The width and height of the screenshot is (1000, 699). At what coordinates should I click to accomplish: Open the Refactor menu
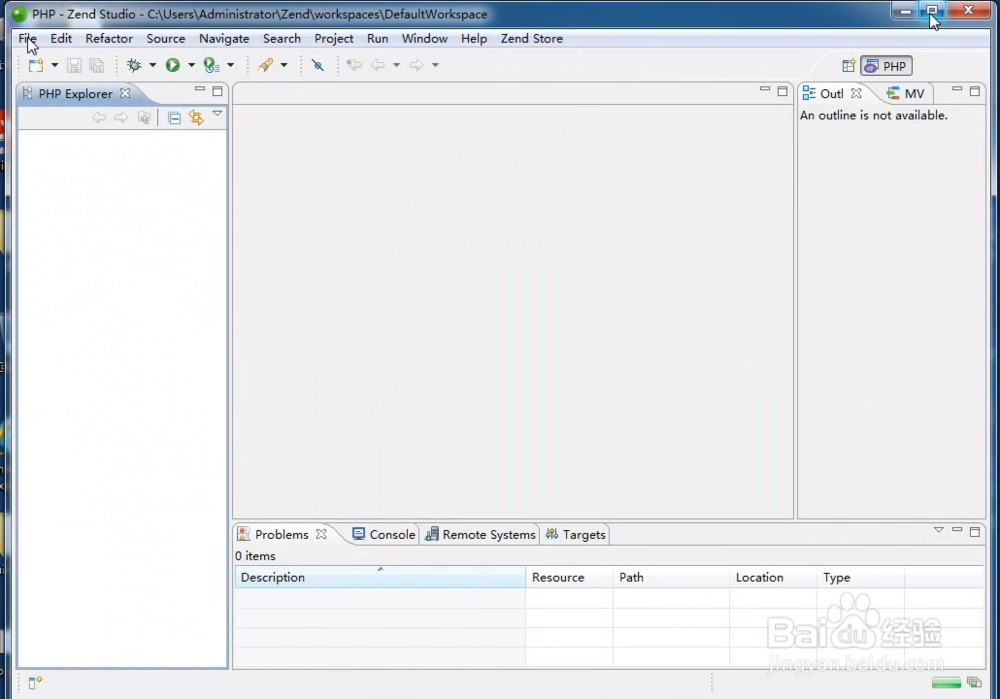coord(109,38)
